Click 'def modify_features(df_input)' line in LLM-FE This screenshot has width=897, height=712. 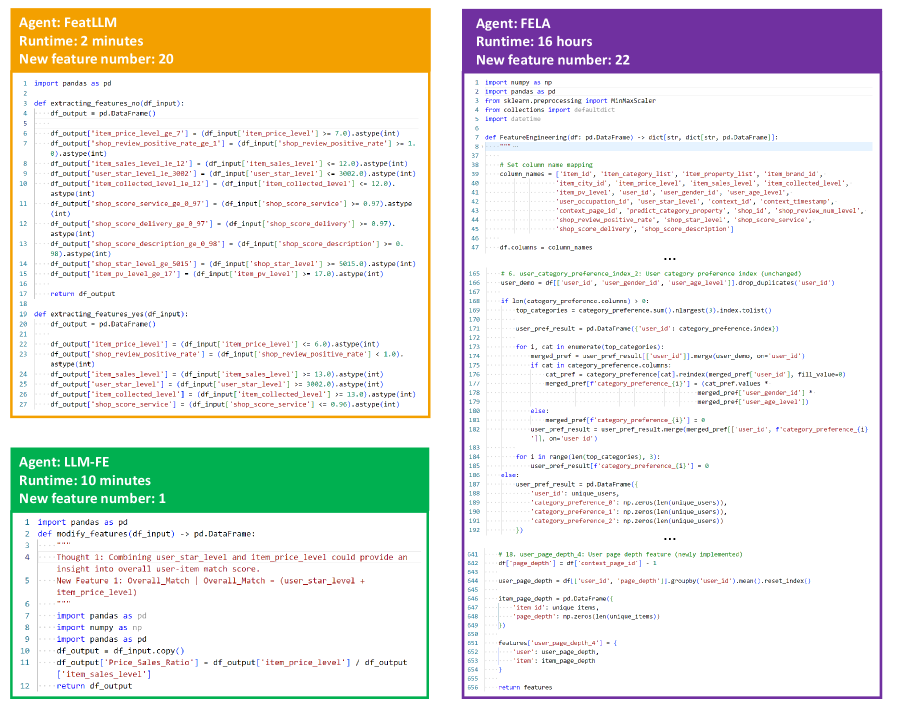click(146, 534)
